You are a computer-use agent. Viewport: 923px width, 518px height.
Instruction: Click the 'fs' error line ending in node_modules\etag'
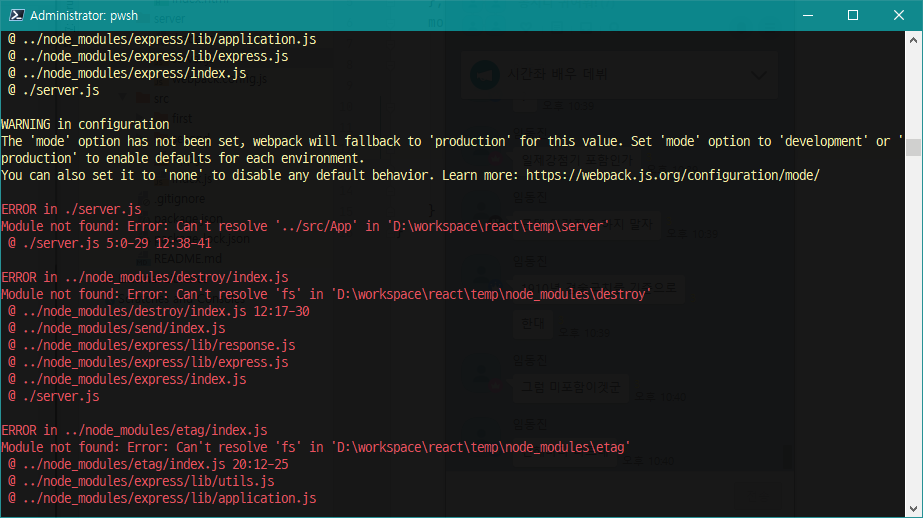(316, 447)
